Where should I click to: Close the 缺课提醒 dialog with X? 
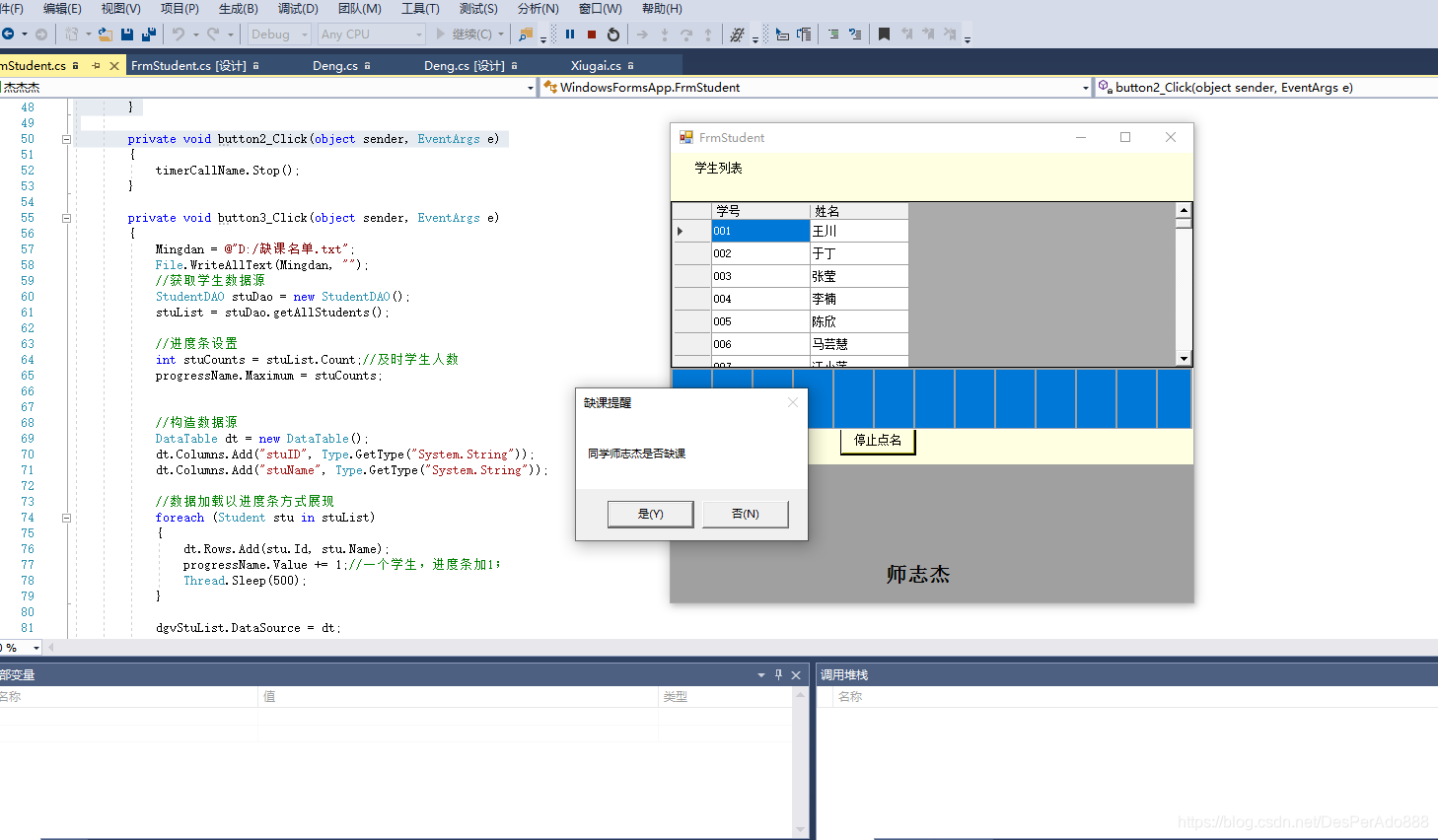(x=793, y=402)
